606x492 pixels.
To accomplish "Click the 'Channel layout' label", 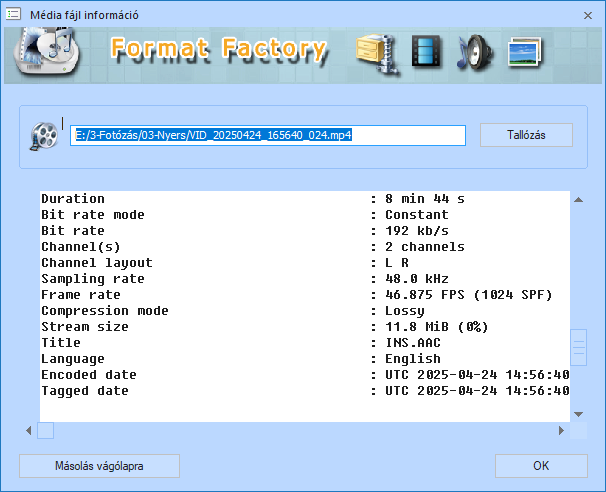I will tap(97, 263).
